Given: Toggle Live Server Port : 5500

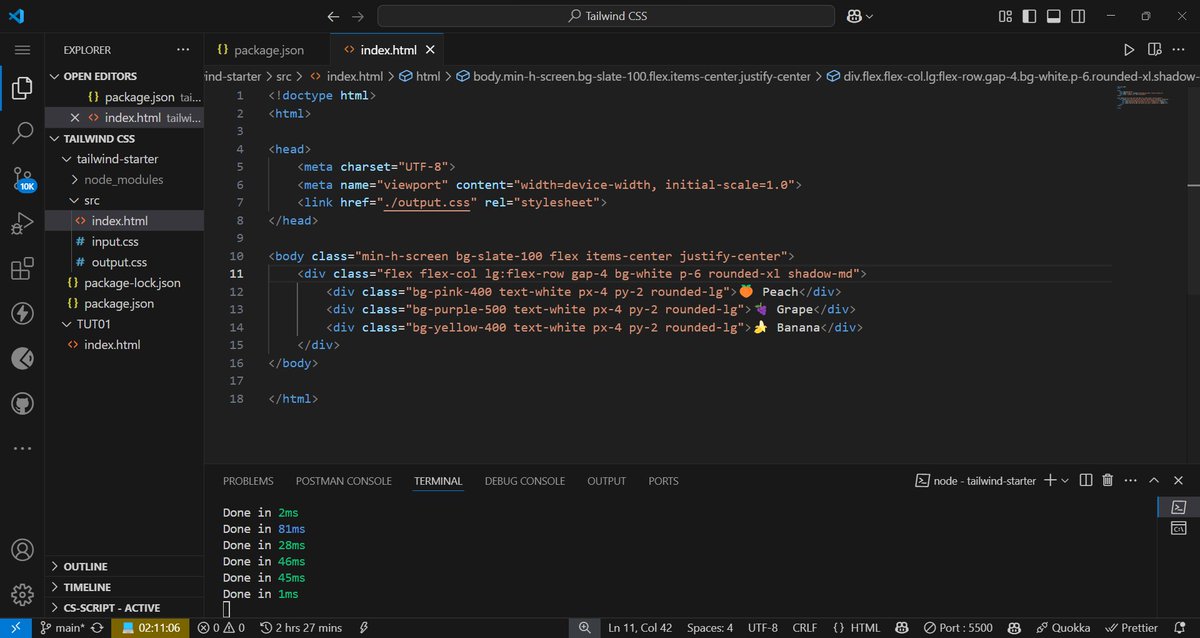Looking at the screenshot, I should pos(957,628).
